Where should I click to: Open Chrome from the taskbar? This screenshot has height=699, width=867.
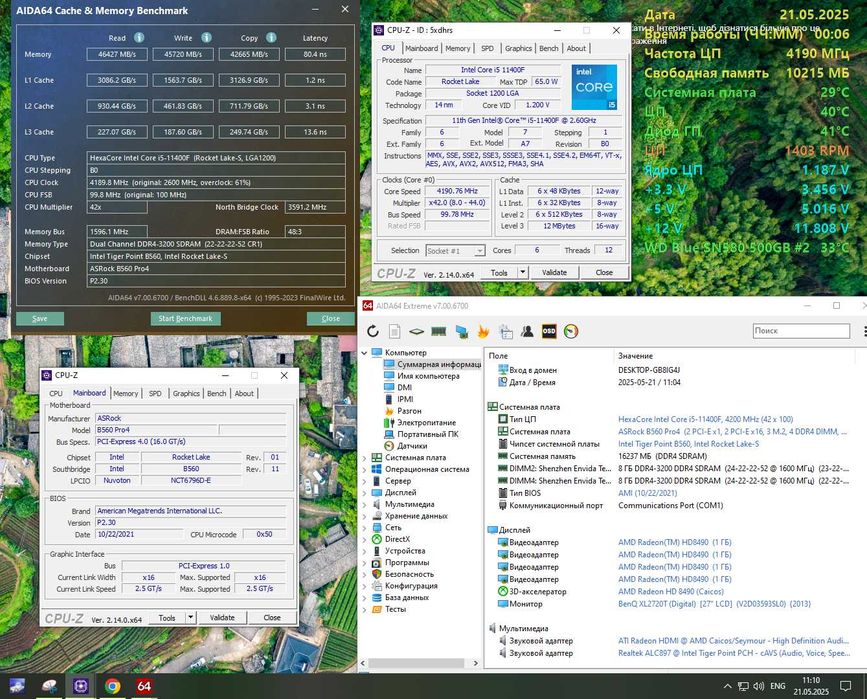click(112, 686)
